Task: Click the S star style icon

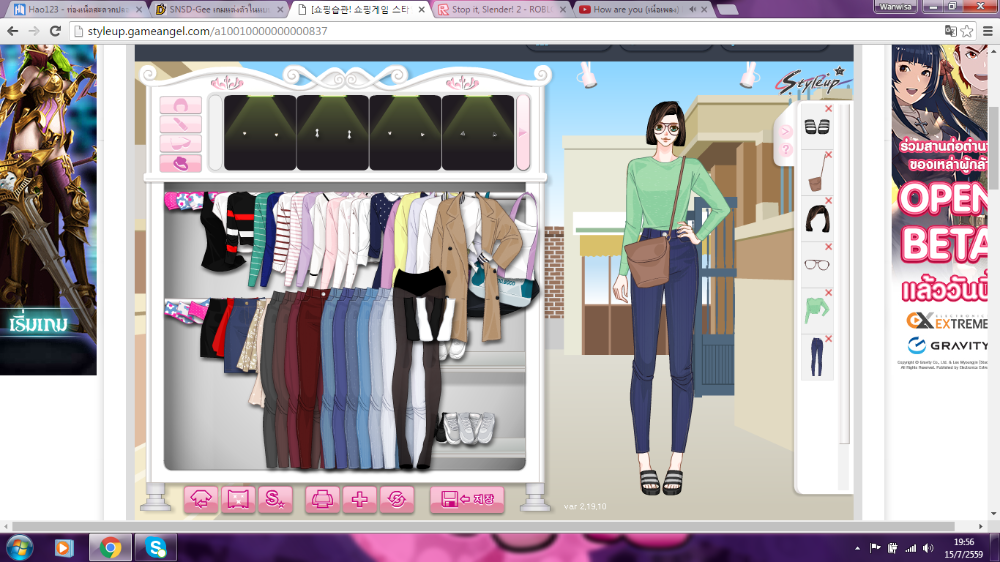Action: (x=274, y=499)
